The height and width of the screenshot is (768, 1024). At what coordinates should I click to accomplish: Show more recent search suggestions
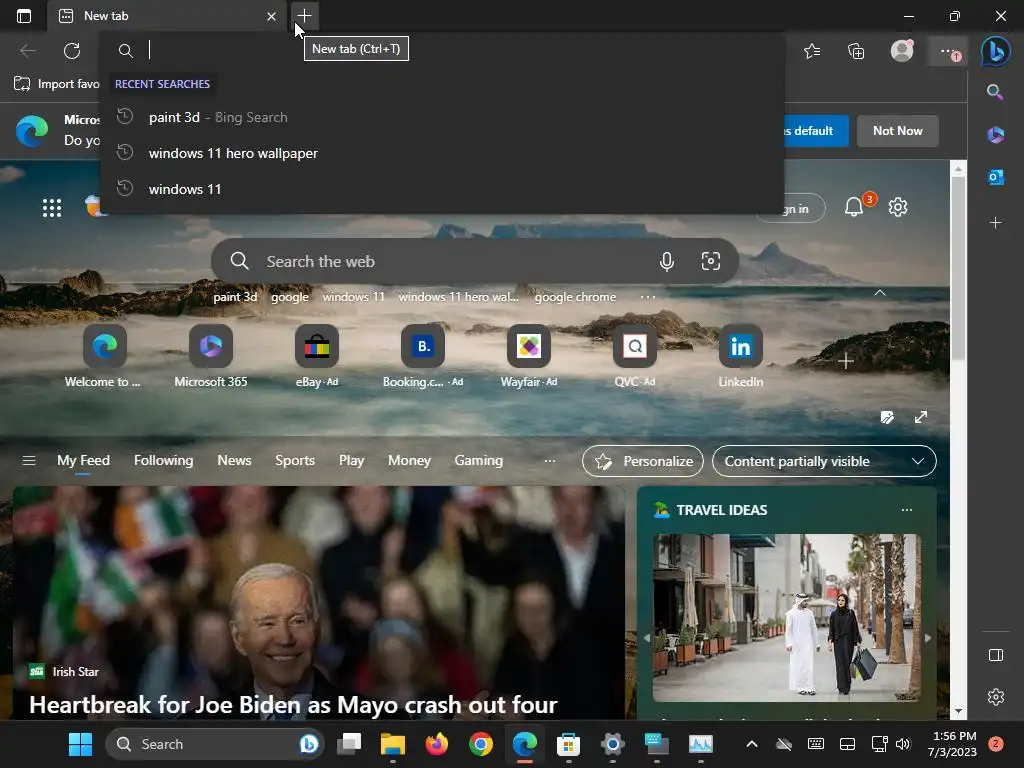pos(648,297)
